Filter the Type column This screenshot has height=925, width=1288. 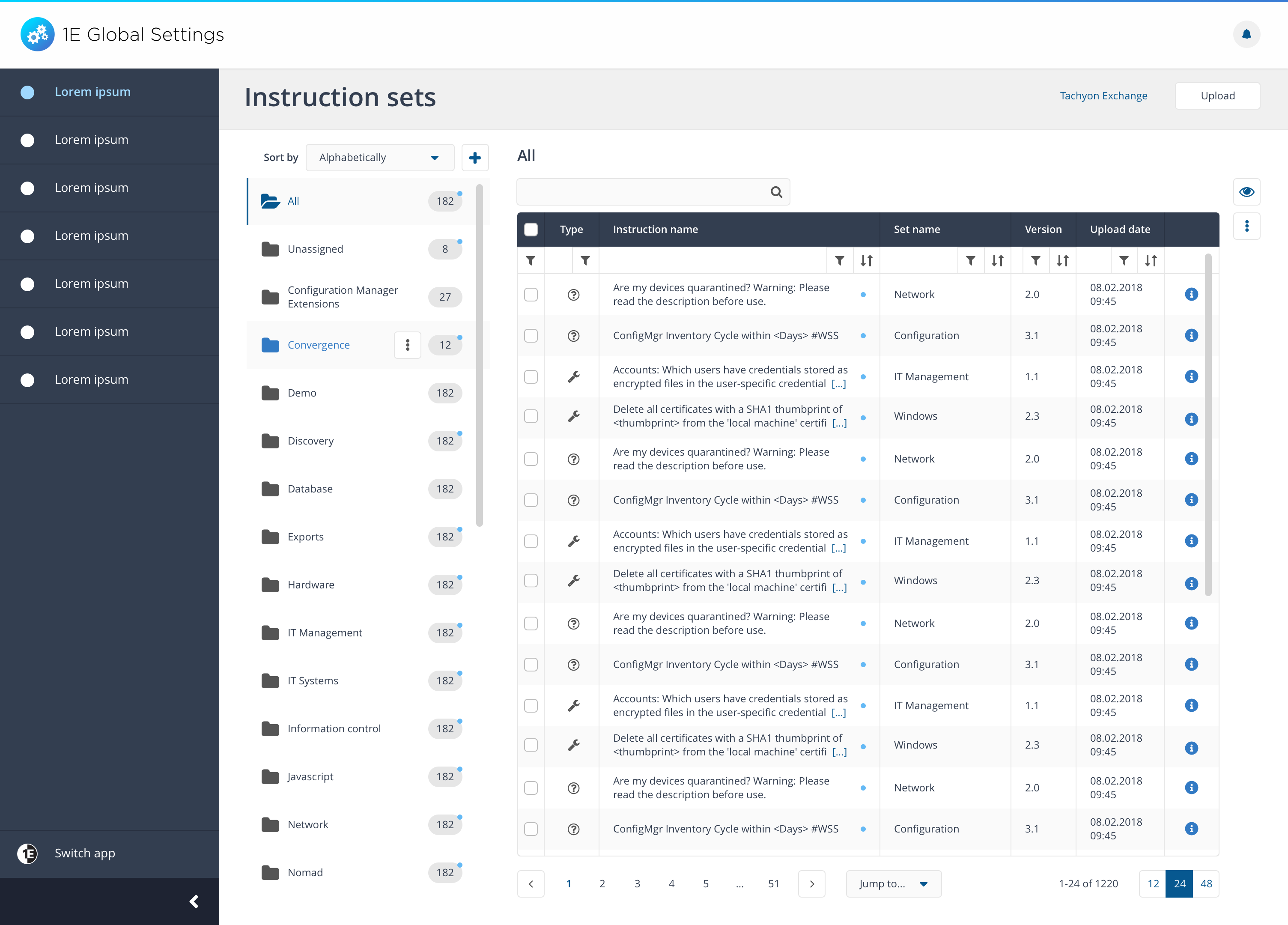coord(585,261)
